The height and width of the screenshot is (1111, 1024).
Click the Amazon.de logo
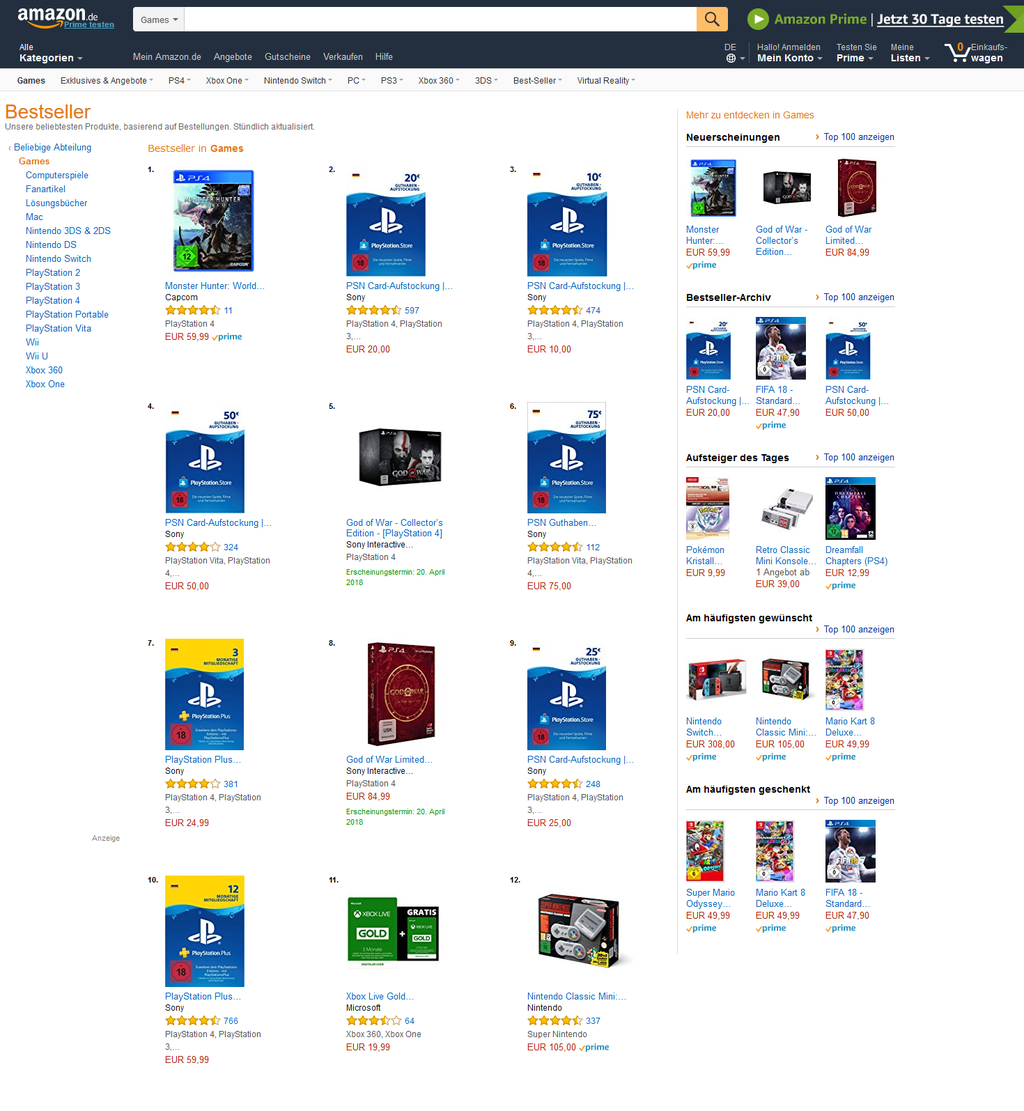[65, 18]
